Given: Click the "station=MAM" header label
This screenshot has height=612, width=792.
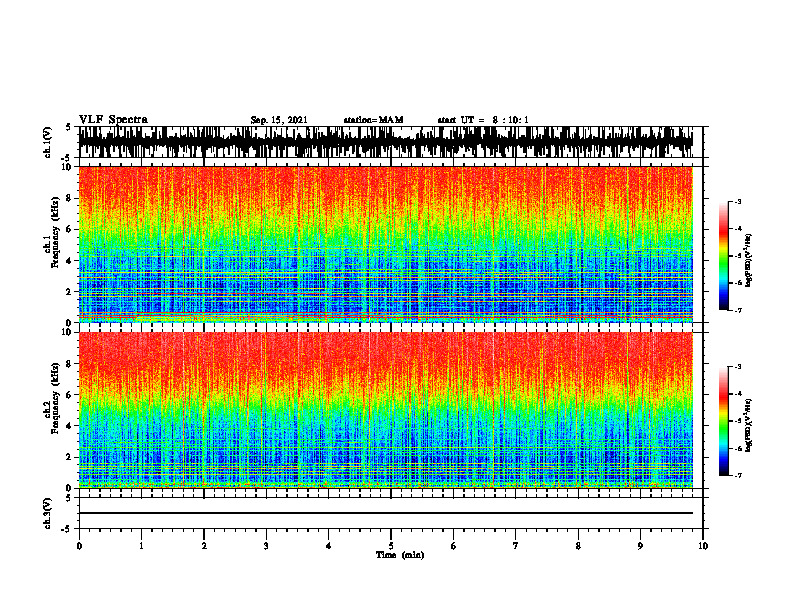Looking at the screenshot, I should click(373, 120).
